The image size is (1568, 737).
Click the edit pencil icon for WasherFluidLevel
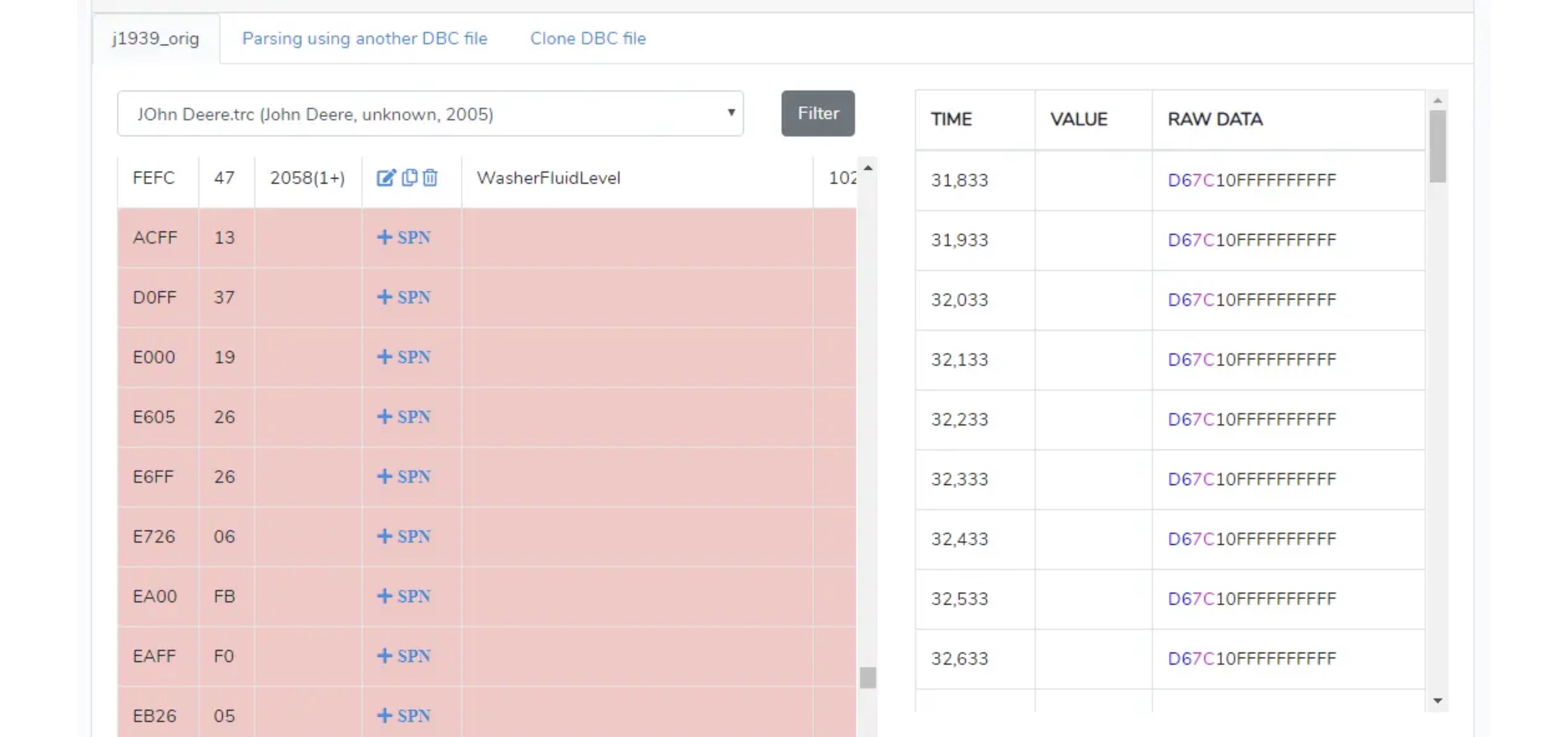tap(385, 177)
